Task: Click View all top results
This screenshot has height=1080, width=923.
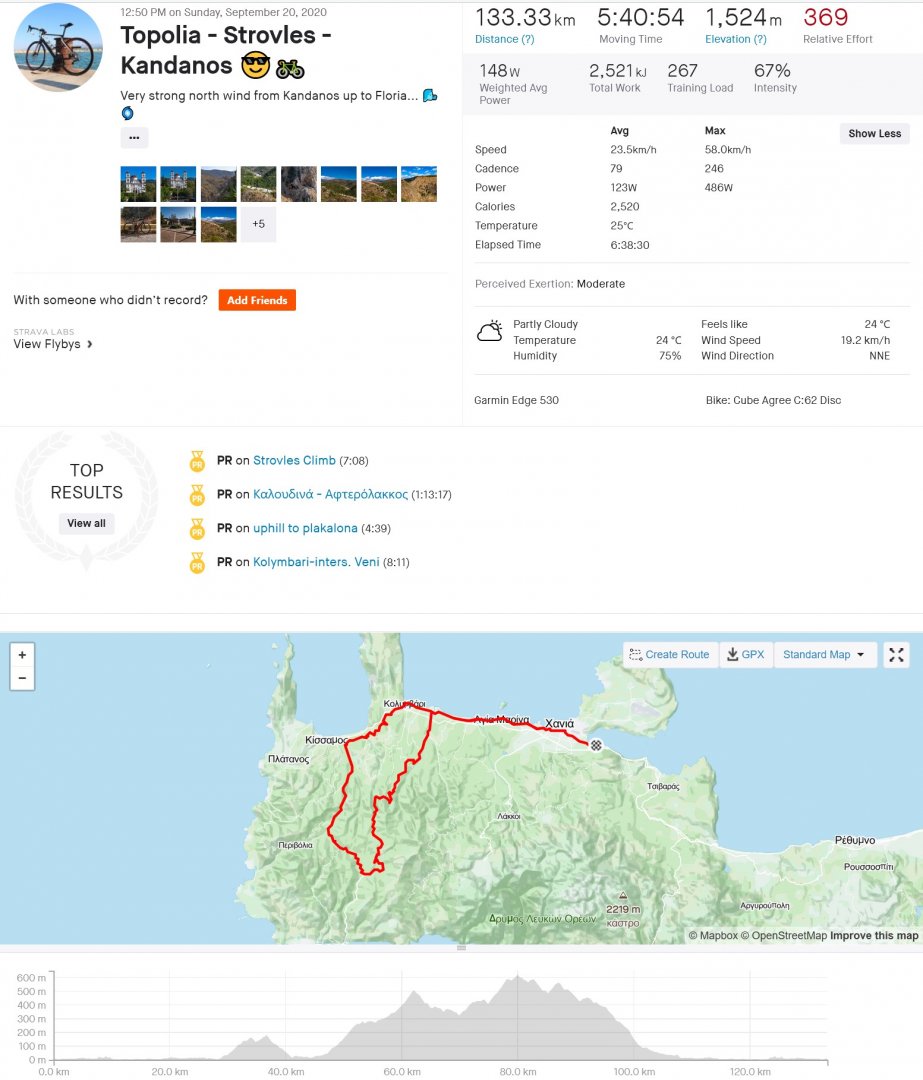Action: (x=86, y=523)
